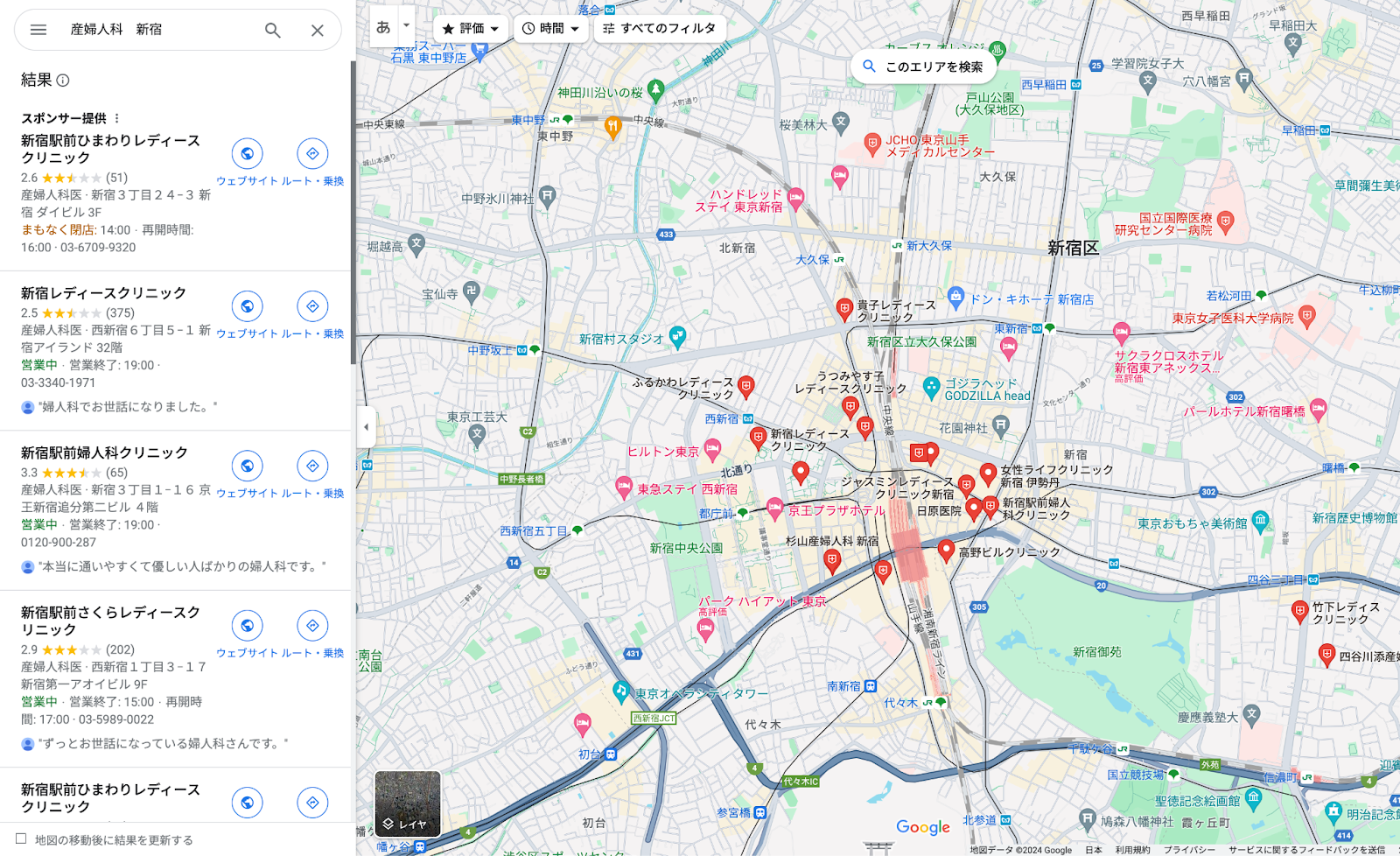Open the results info icon next to 結果
1400x856 pixels.
63,81
